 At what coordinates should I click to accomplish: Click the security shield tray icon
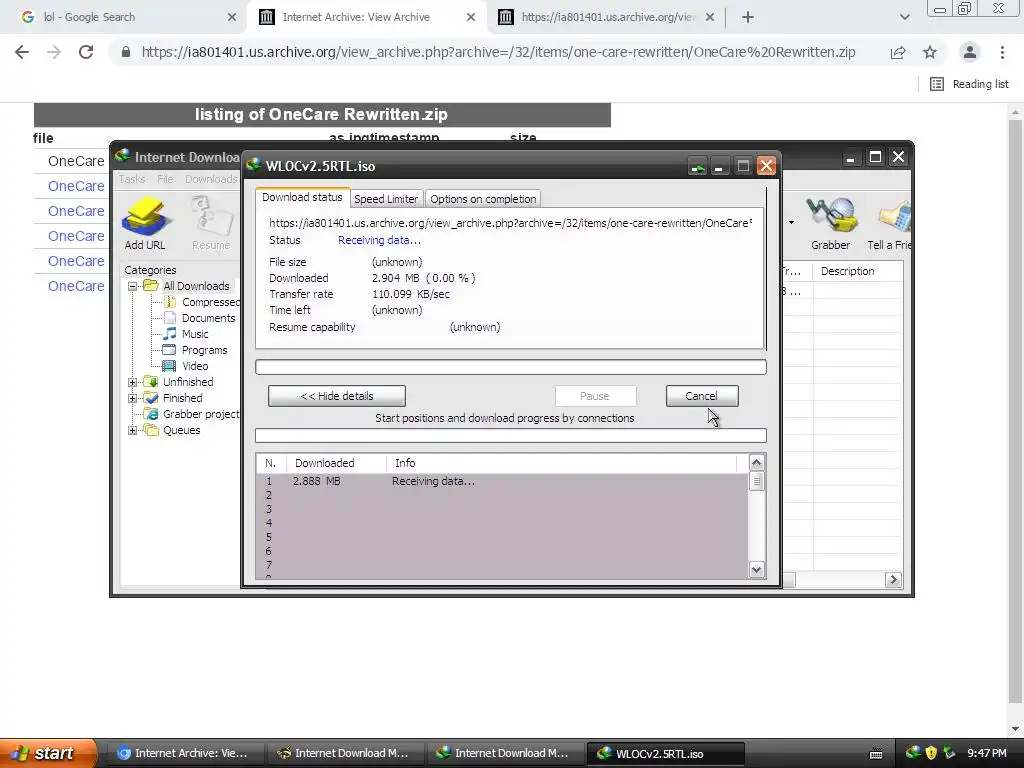click(931, 753)
